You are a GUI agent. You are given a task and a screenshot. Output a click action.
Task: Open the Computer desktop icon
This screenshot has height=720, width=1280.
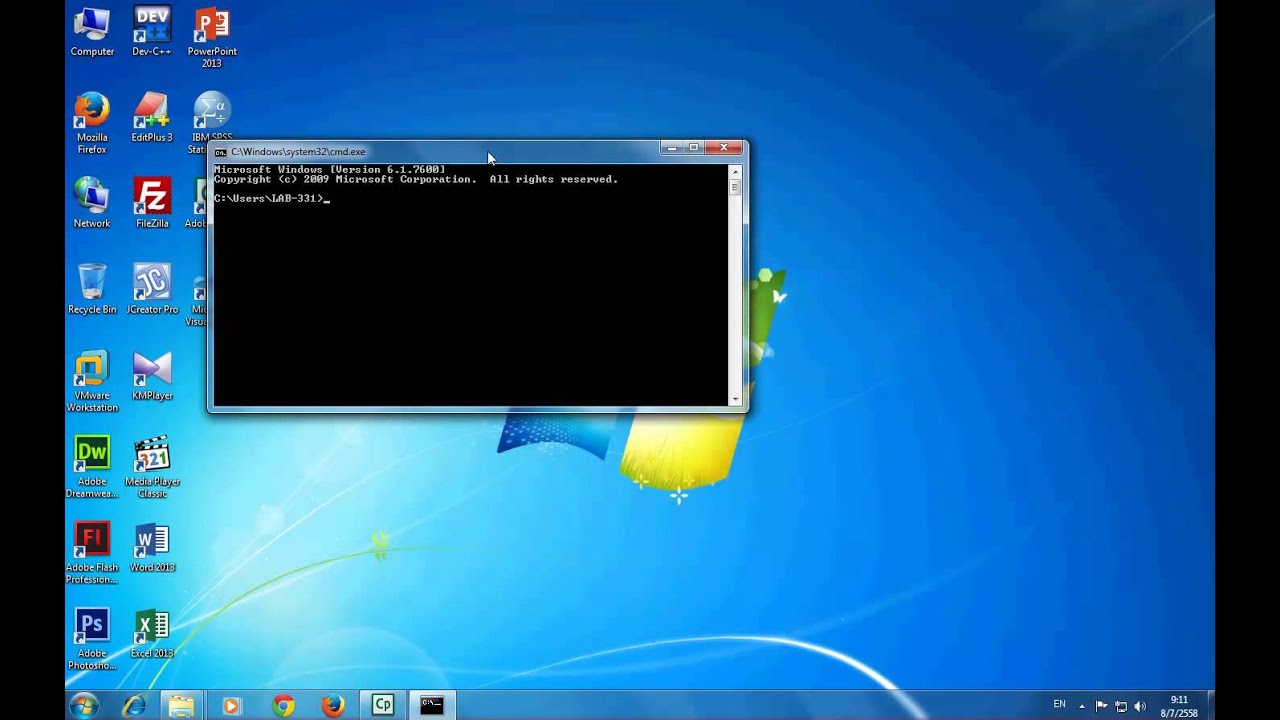(x=92, y=32)
